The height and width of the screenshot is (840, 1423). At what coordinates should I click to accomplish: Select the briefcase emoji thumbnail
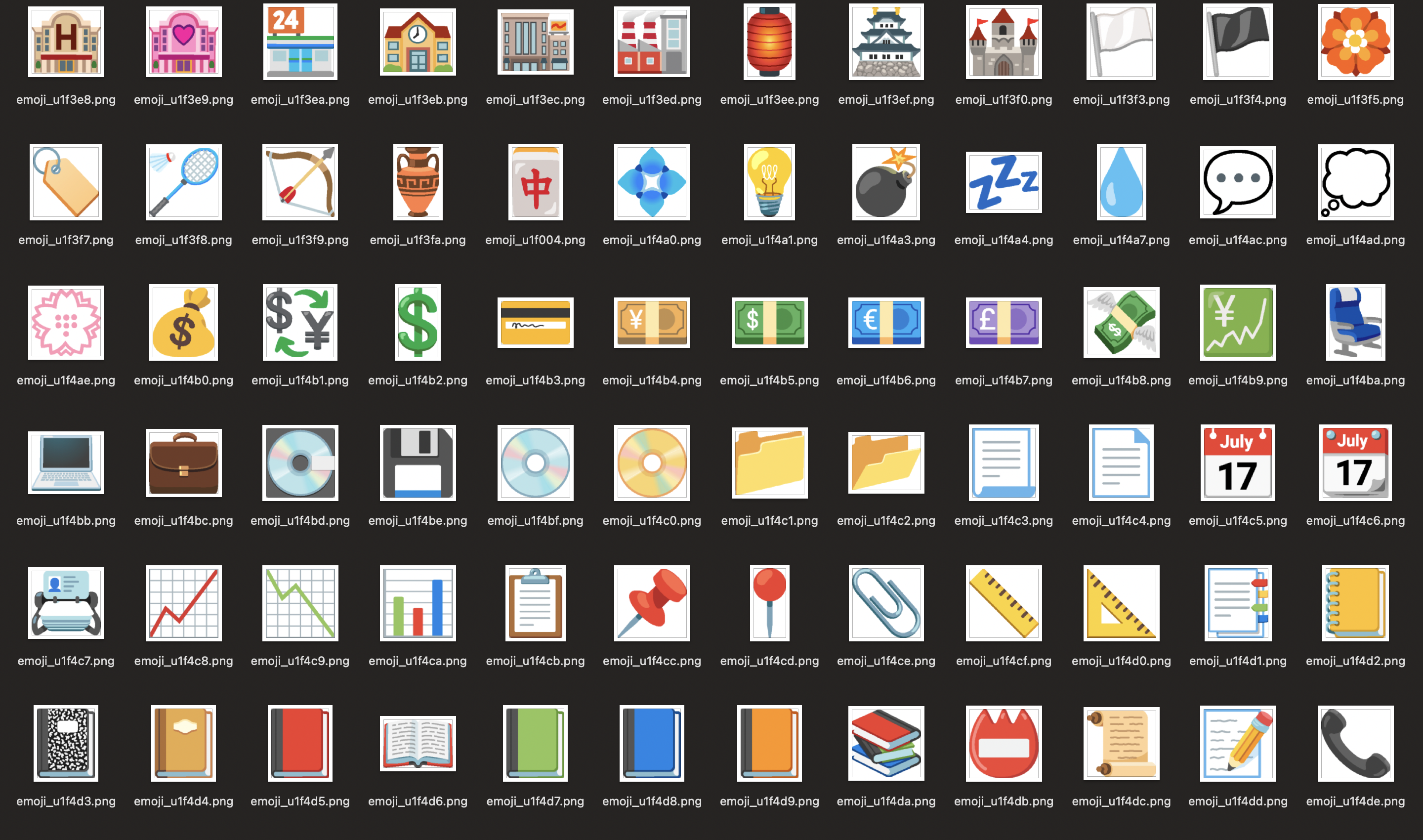click(183, 463)
